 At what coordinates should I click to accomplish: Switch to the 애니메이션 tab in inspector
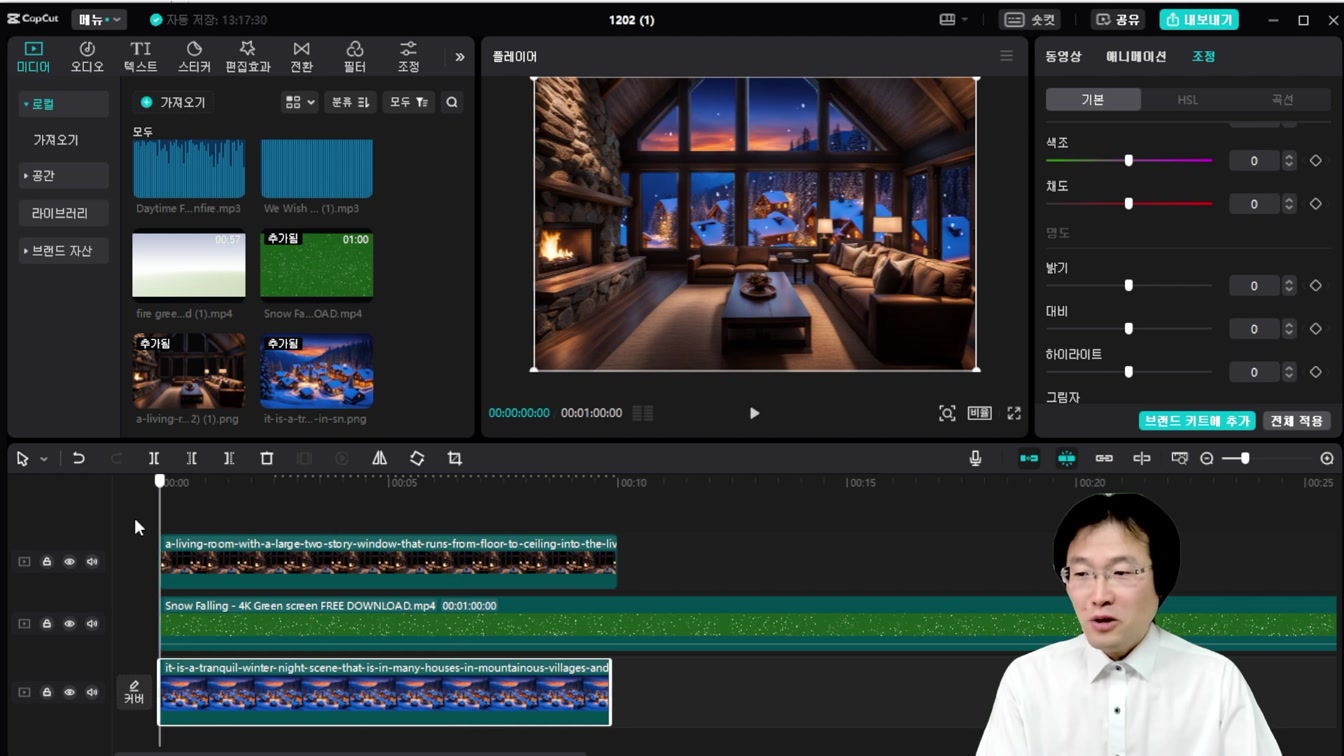click(1136, 57)
